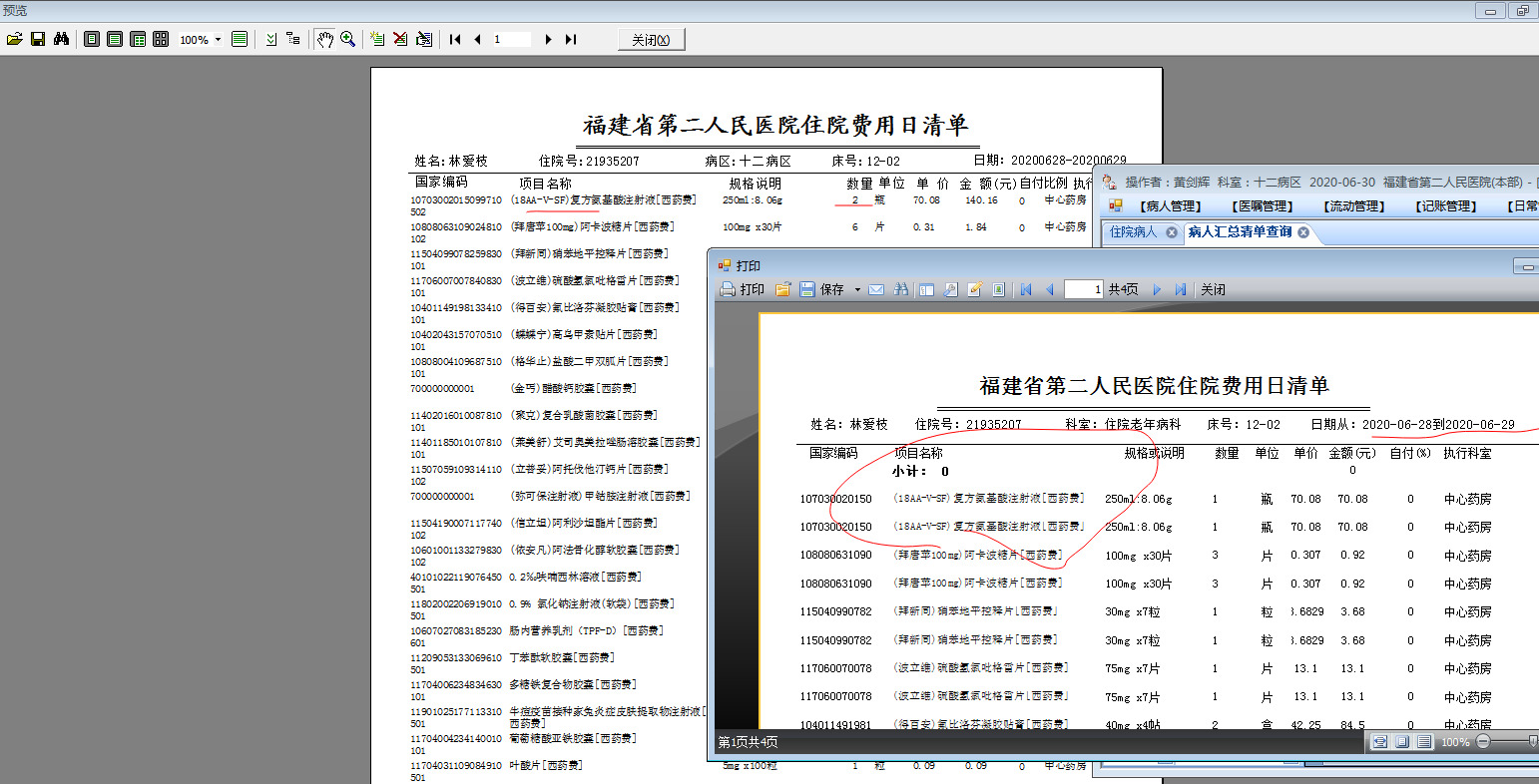Close the 病人汇总清单查询 tab
1539x784 pixels.
pos(1302,231)
